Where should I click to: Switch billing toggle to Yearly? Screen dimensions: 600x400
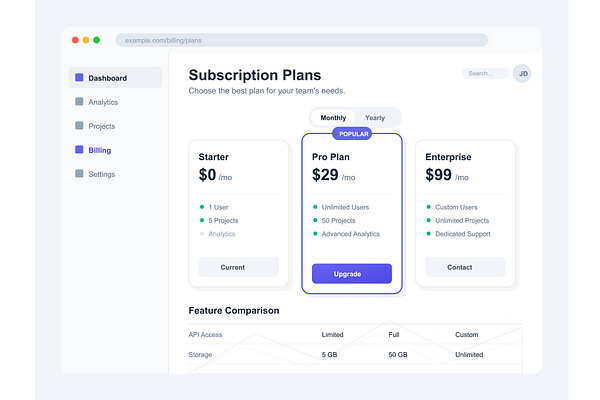coord(375,118)
